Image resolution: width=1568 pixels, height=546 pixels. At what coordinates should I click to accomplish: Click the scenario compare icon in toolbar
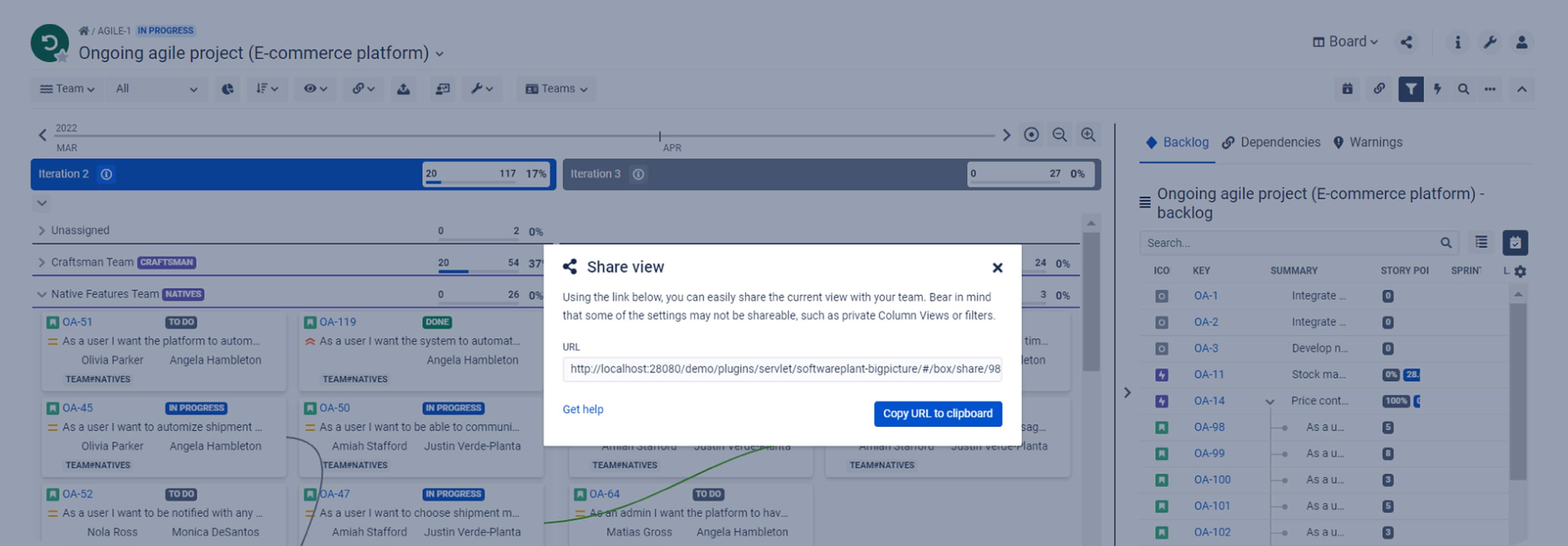click(x=442, y=89)
